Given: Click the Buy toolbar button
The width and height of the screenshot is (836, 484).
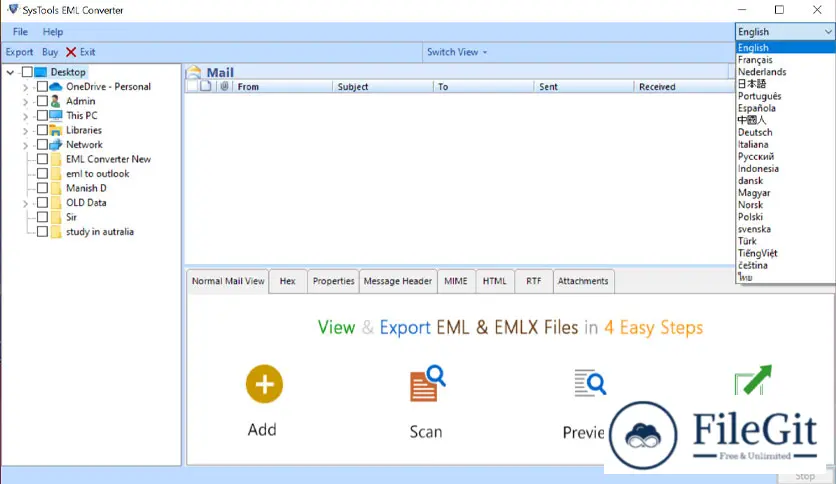Looking at the screenshot, I should coord(50,52).
